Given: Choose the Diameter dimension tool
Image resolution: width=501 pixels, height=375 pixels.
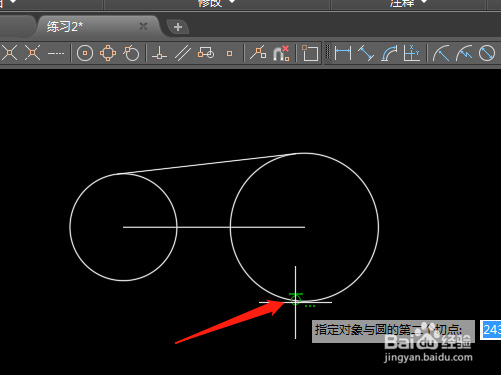Looking at the screenshot, I should pyautogui.click(x=487, y=53).
